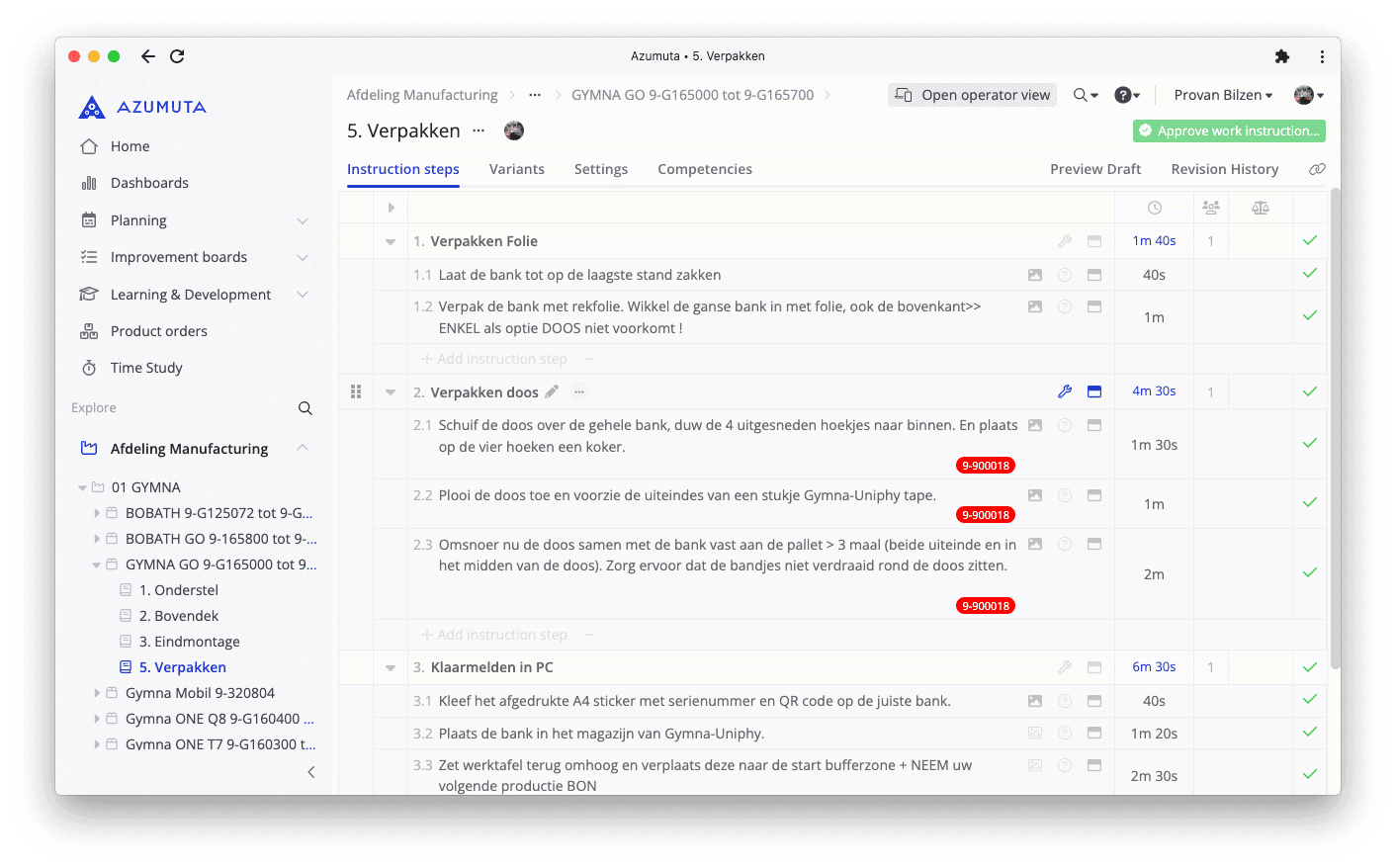This screenshot has height=868, width=1396.
Task: Click the blue document card icon beside Verpakken doos
Action: pos(1094,391)
